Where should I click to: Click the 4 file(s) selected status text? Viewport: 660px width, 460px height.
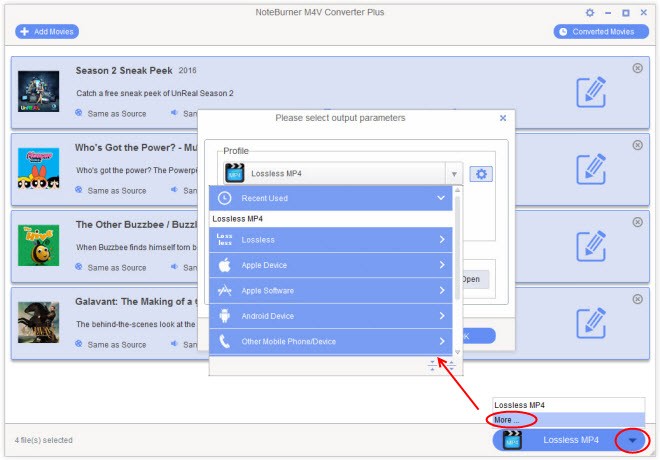43,440
